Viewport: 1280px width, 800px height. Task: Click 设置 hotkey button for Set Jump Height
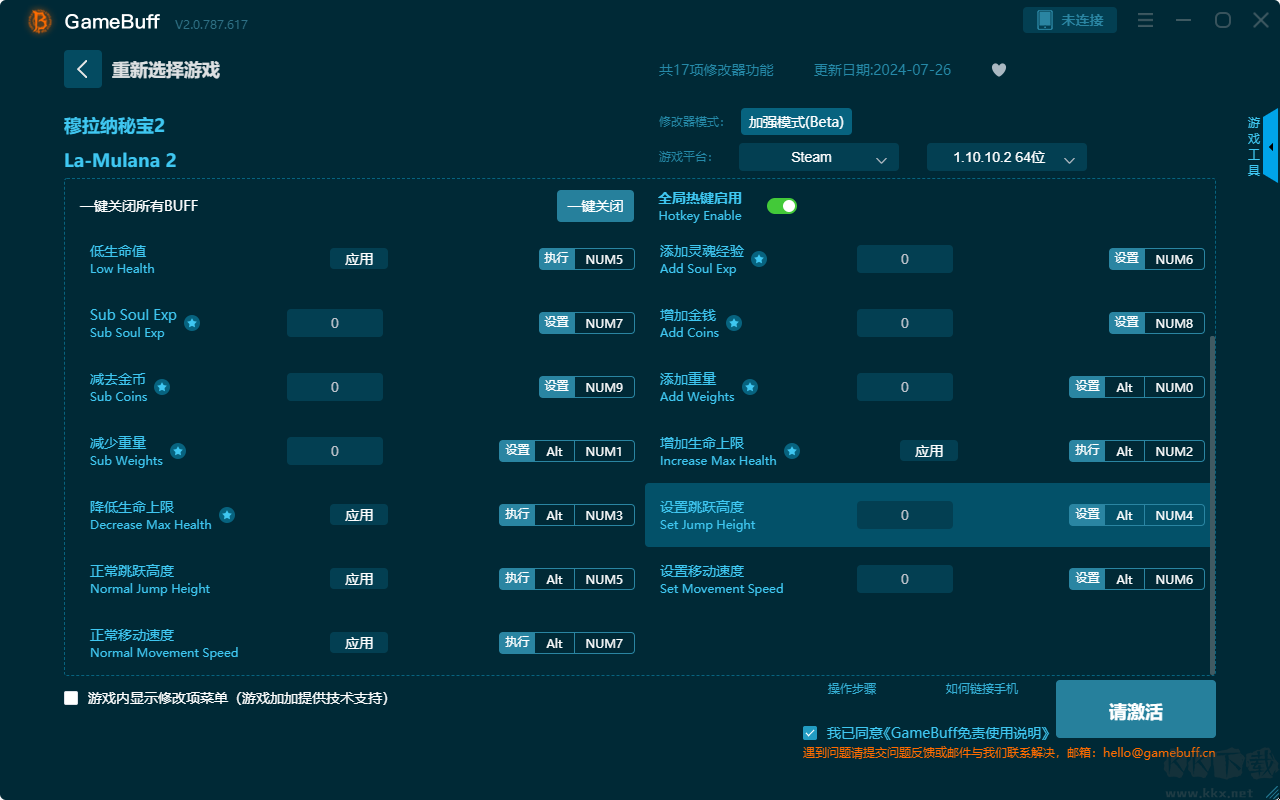click(1087, 515)
